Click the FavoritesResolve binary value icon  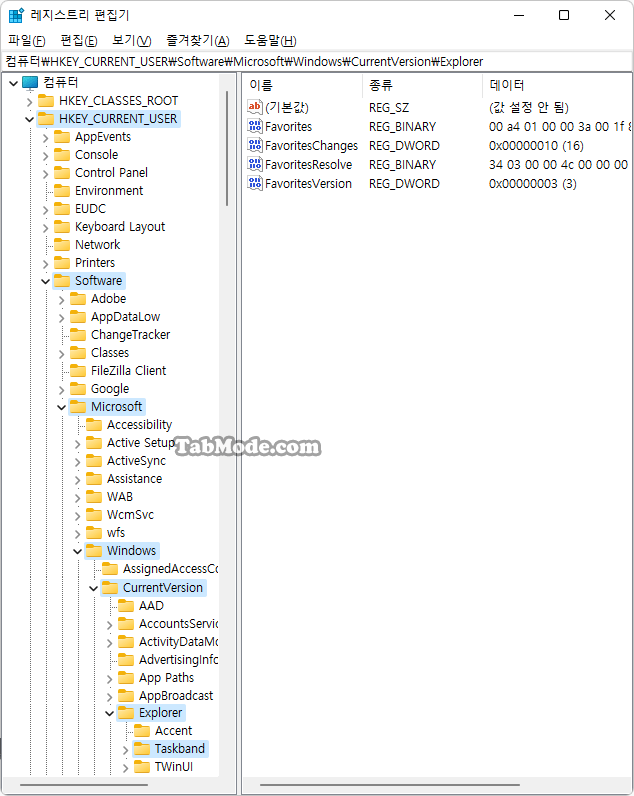(255, 164)
